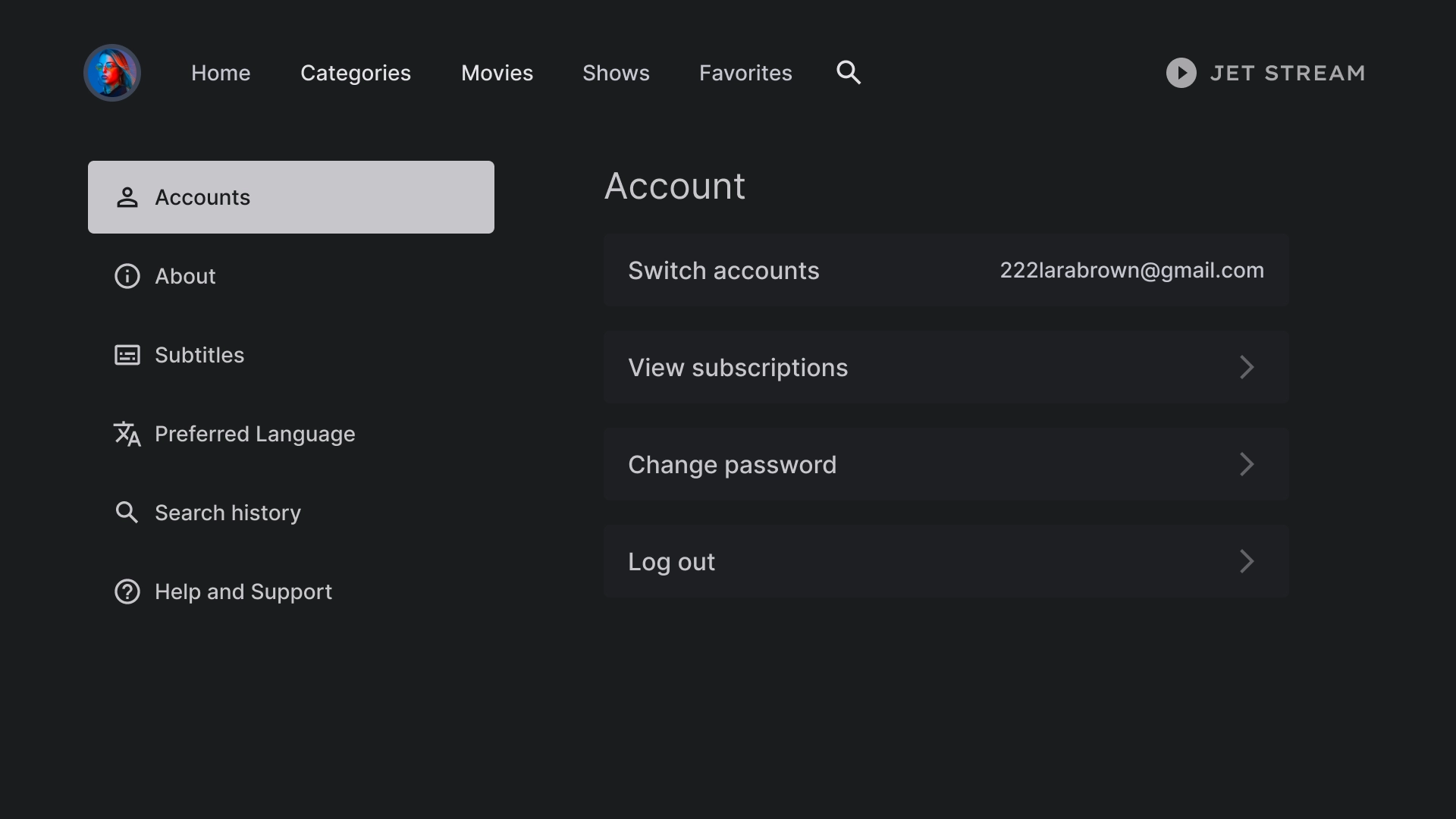1456x819 pixels.
Task: Click the Help and Support question icon
Action: [128, 592]
